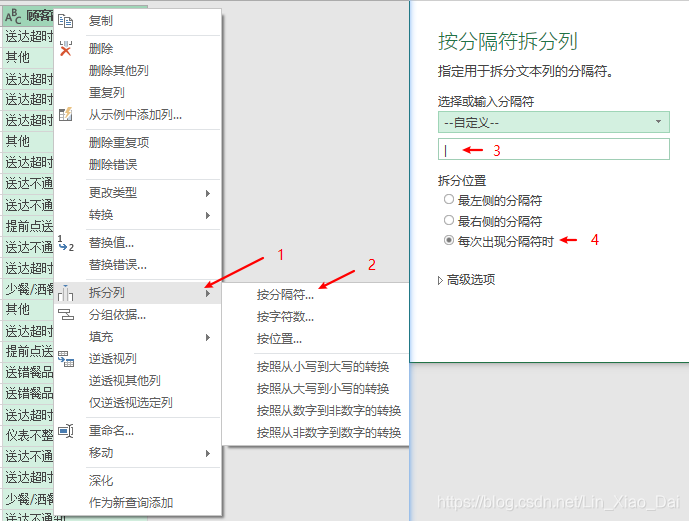The width and height of the screenshot is (689, 521).
Task: Expand the 填充 submenu arrow
Action: 208,337
